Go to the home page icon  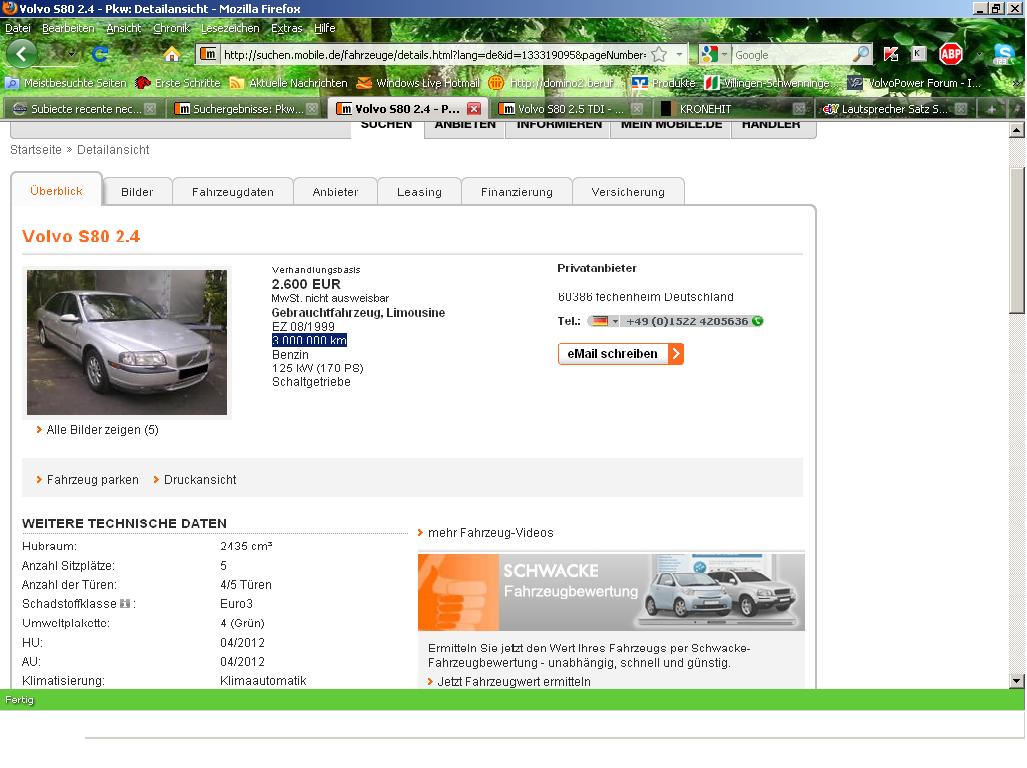(x=172, y=54)
